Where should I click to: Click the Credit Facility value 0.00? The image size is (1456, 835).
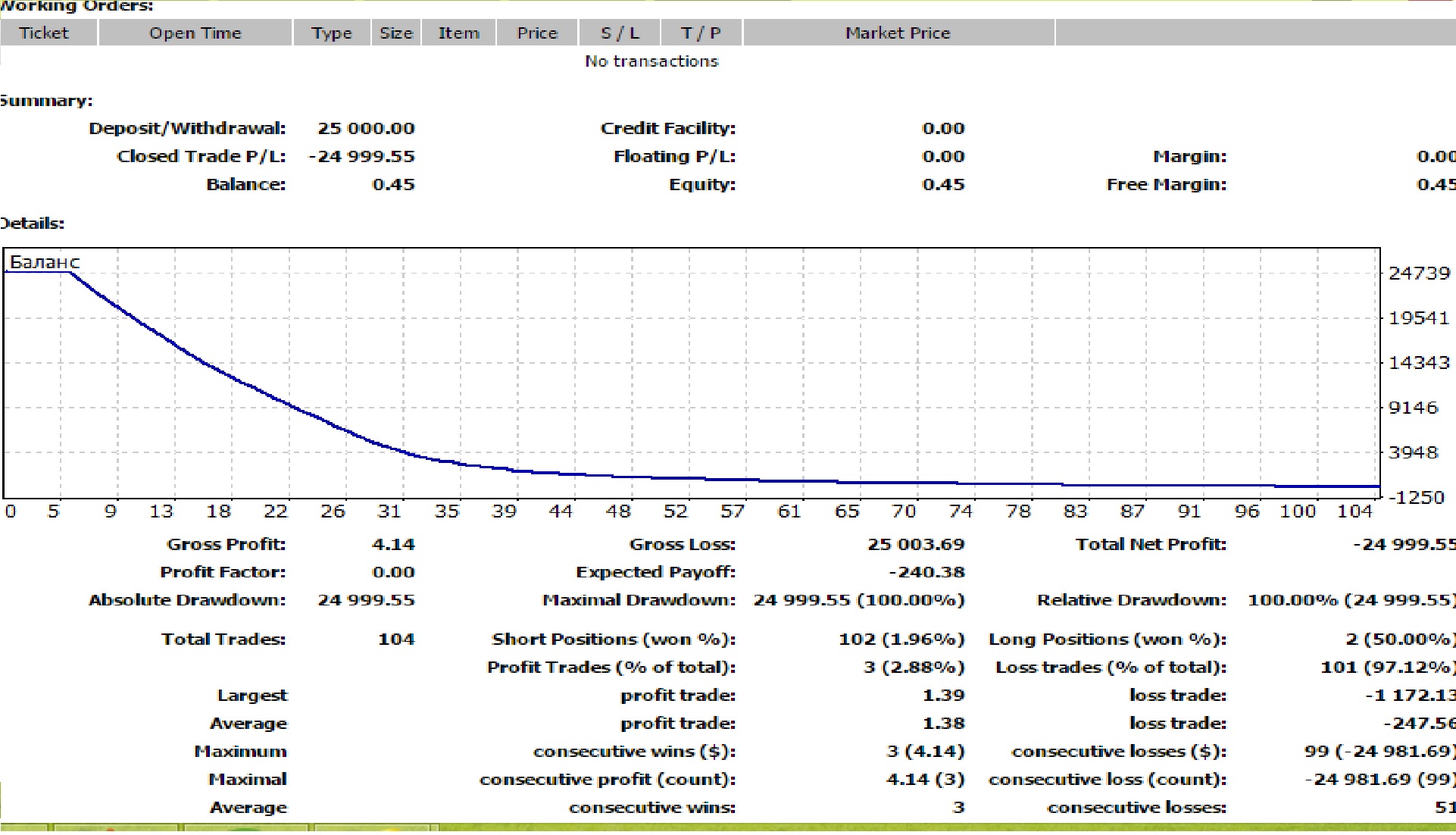(943, 128)
